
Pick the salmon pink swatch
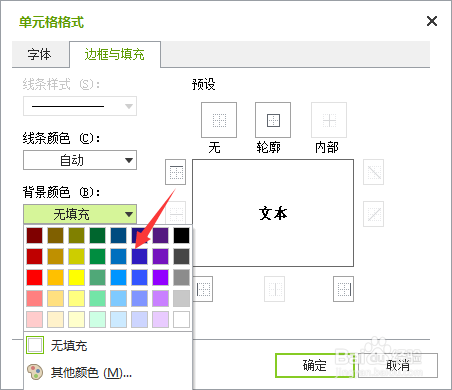coord(35,298)
